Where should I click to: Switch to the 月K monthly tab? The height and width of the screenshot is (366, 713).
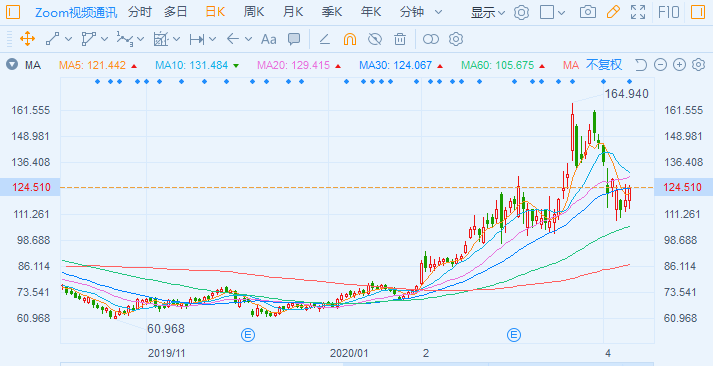[293, 12]
